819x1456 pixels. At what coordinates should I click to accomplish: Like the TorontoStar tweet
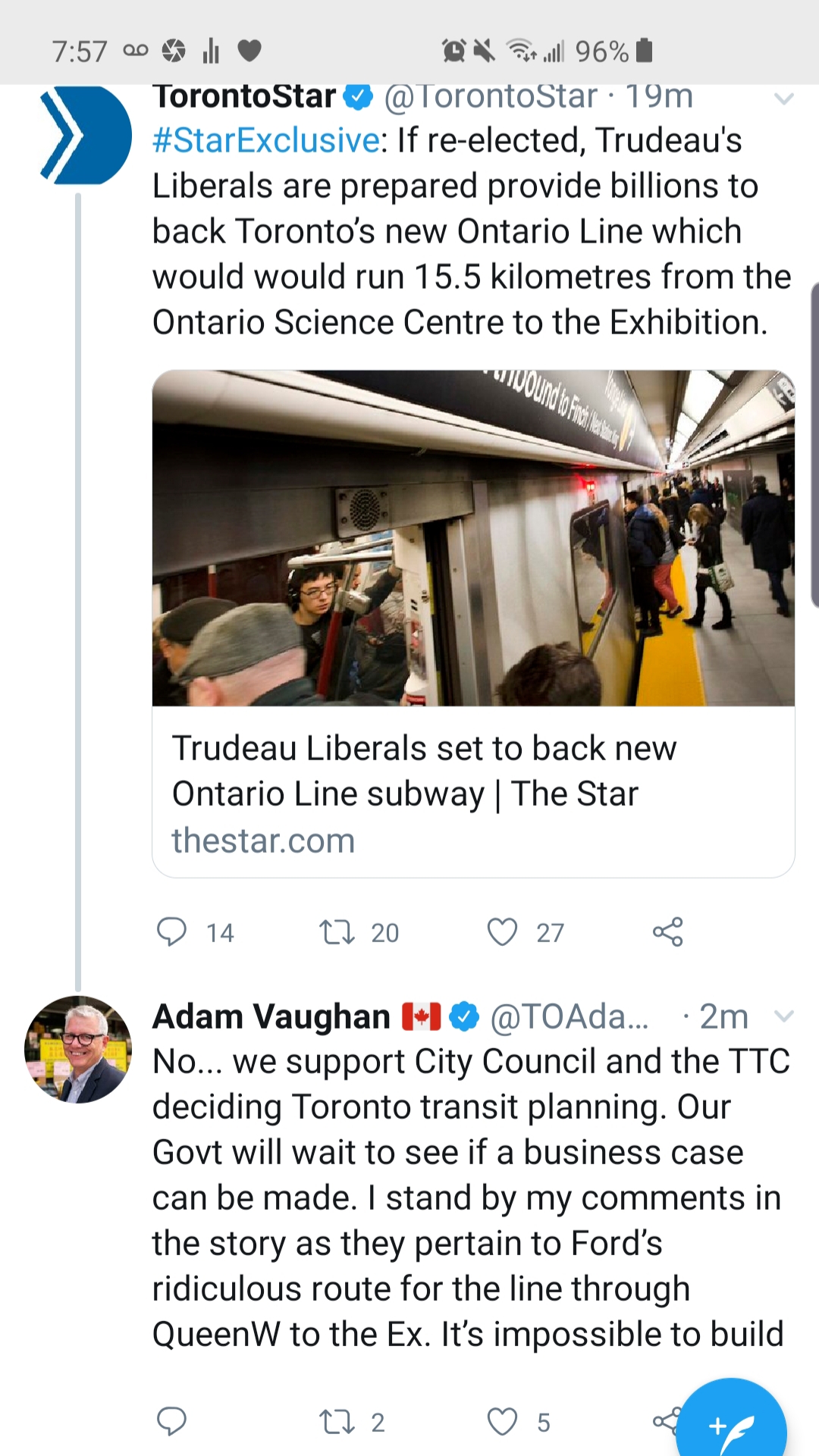coord(502,932)
